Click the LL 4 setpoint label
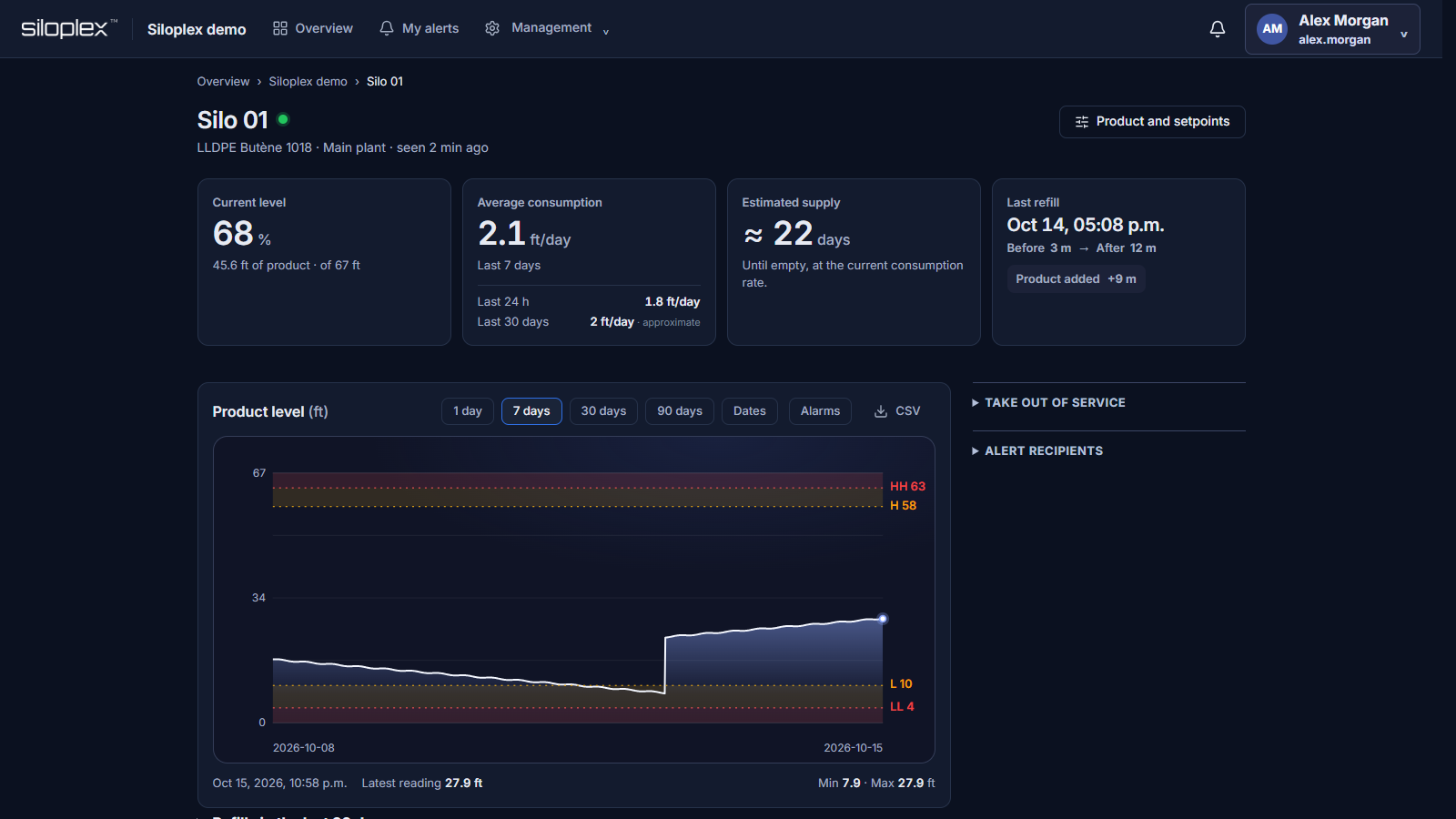The width and height of the screenshot is (1456, 819). point(902,707)
